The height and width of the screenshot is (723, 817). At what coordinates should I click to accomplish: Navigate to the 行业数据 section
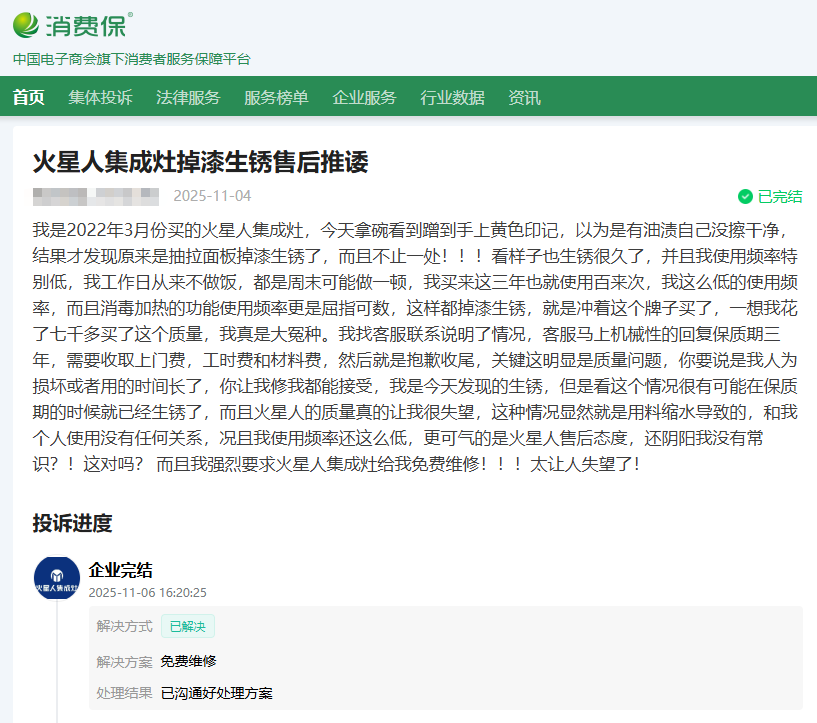coord(452,97)
